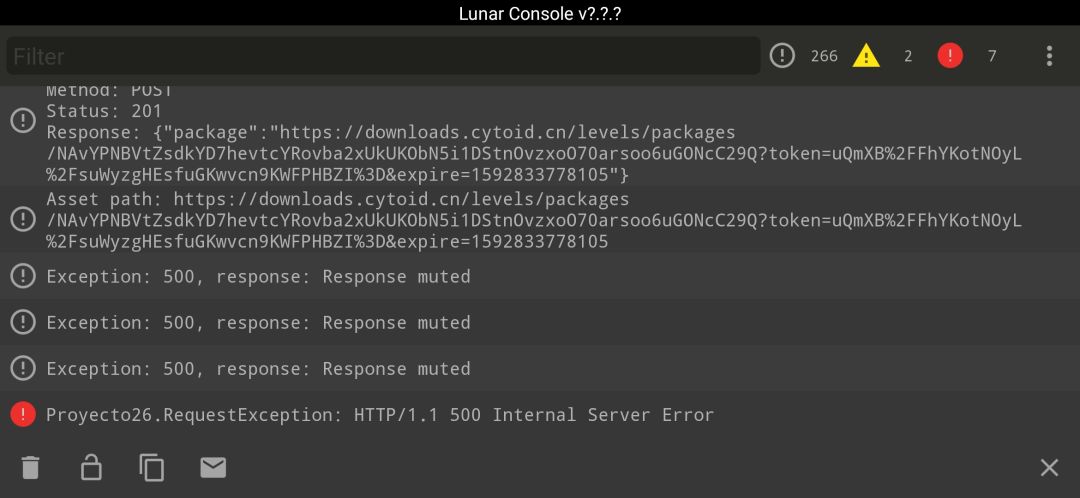Screen dimensions: 1080x498
Task: Select the first Exception: 500 log entry
Action: 540,276
